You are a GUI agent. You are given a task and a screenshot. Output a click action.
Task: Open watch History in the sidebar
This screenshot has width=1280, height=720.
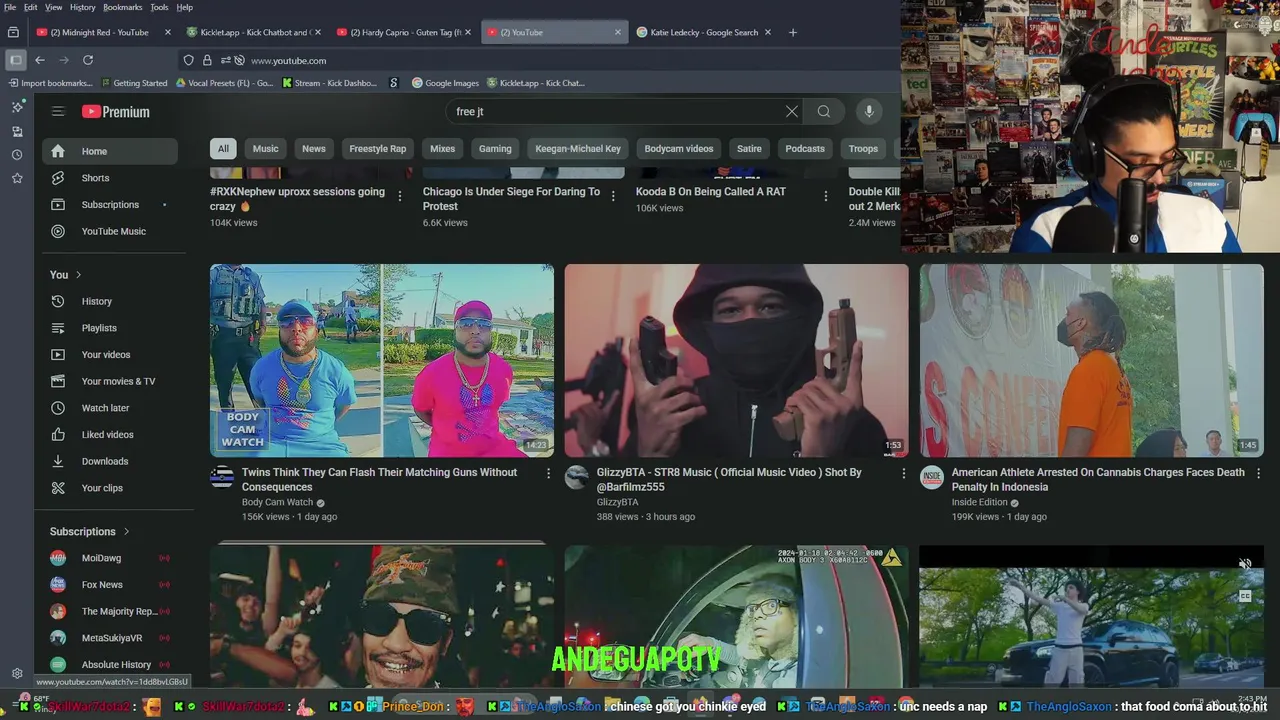coord(110,301)
